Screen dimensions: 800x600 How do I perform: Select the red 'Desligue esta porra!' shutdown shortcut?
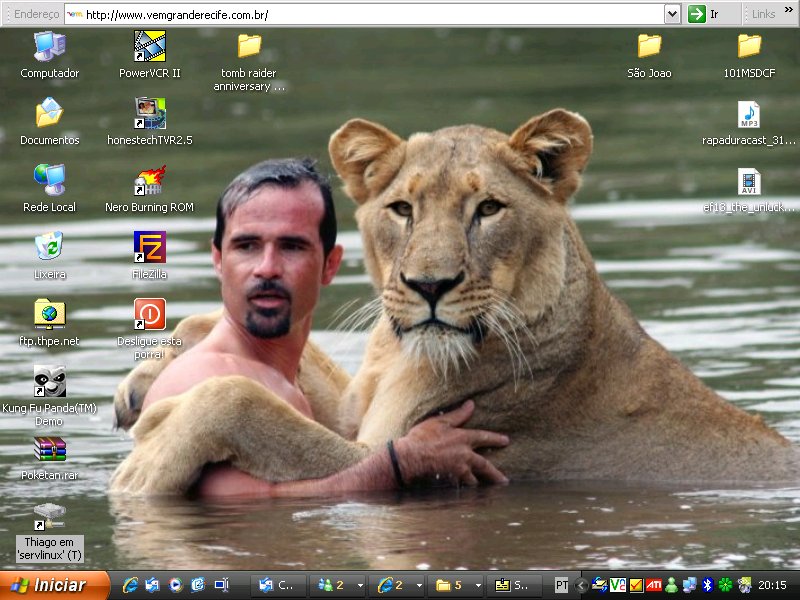tap(149, 314)
